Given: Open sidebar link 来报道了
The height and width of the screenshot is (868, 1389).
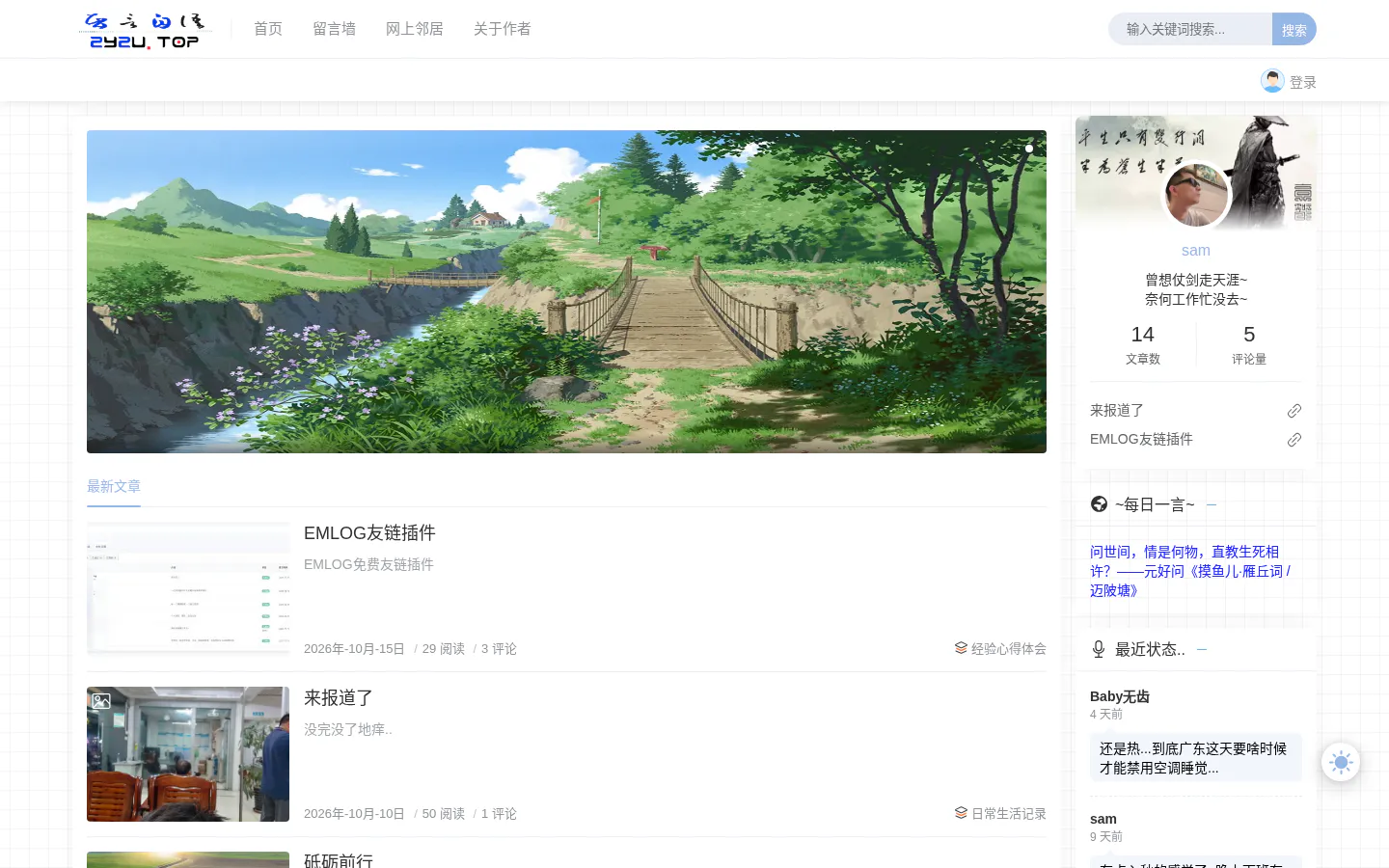Looking at the screenshot, I should tap(1117, 411).
